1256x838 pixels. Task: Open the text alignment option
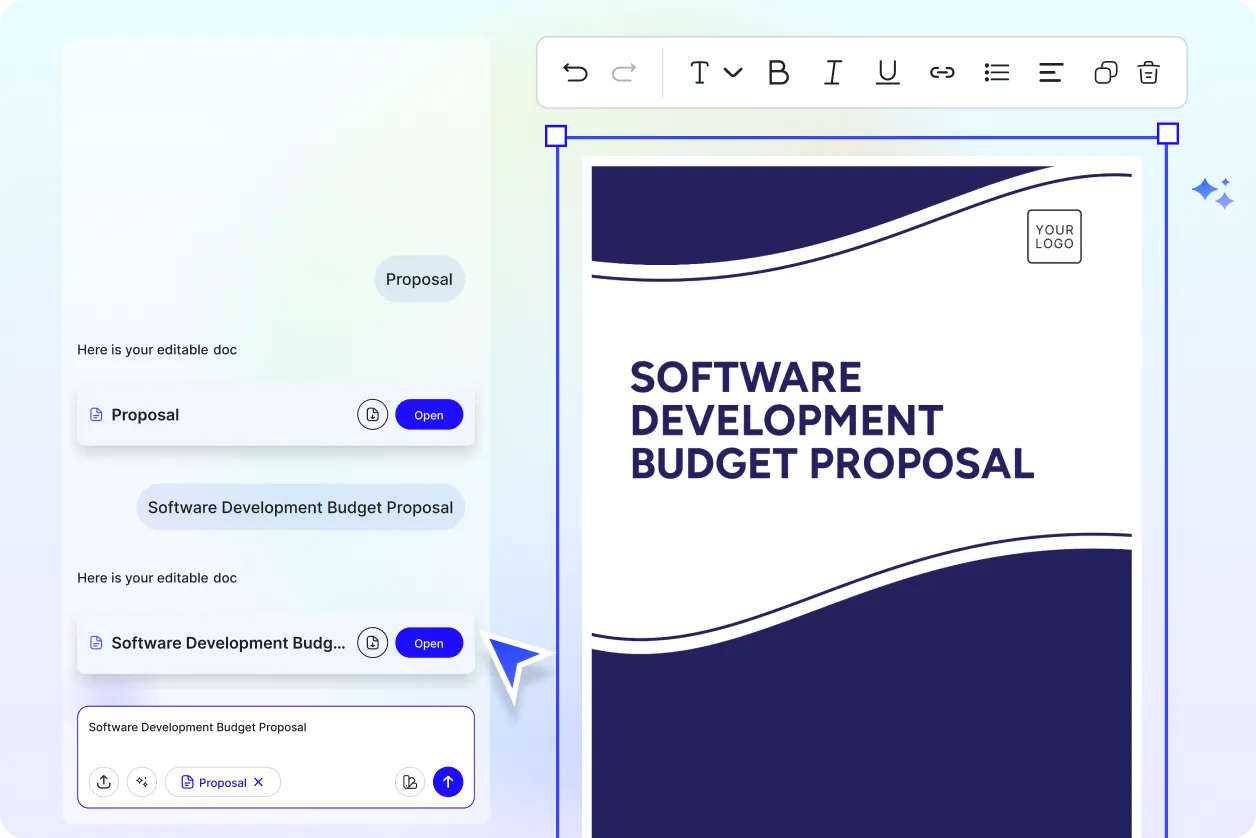pyautogui.click(x=1051, y=72)
